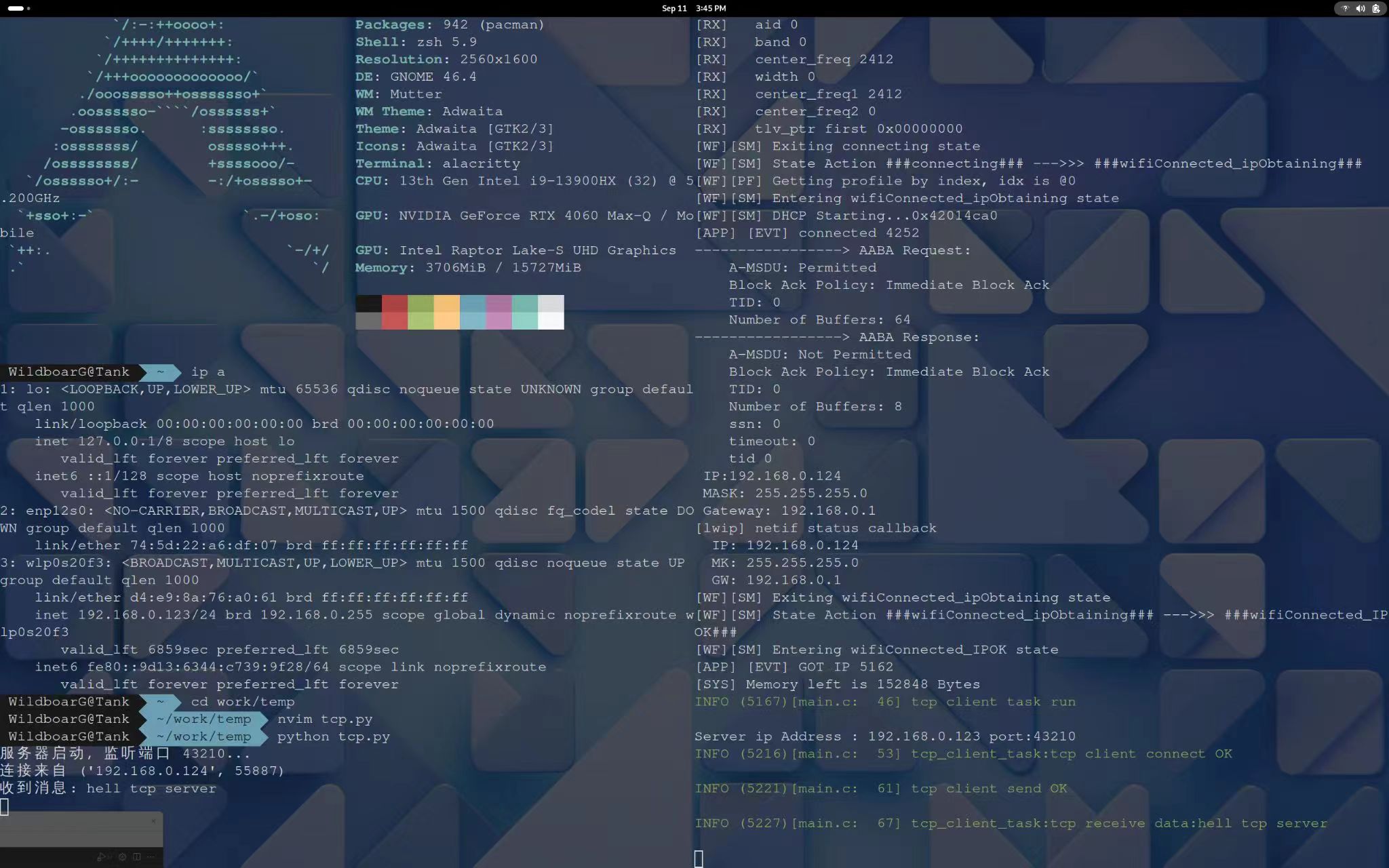Click the 'Number of Buffers: 64' line

point(819,320)
